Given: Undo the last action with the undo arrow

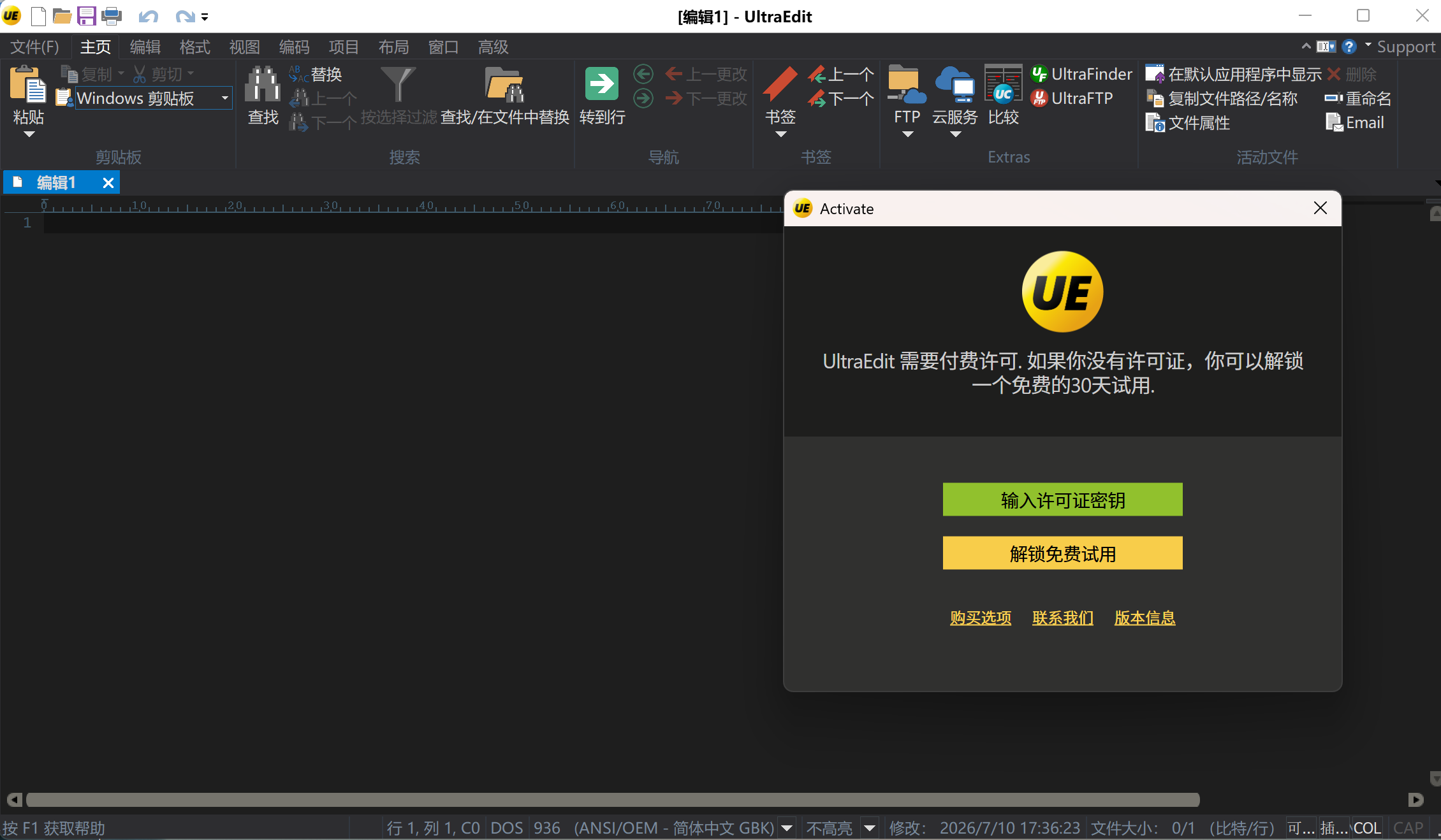Looking at the screenshot, I should 148,17.
